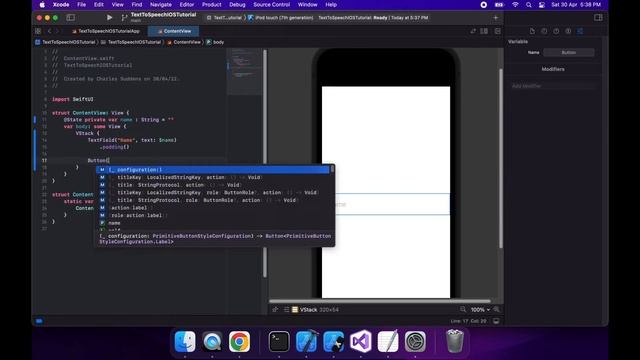This screenshot has width=640, height=360.
Task: Toggle the navigator sidebar in Xcode toolbar
Action: [x=71, y=18]
